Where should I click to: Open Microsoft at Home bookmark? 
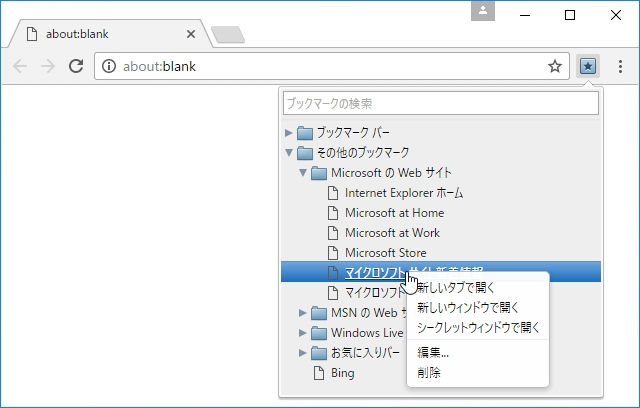394,213
